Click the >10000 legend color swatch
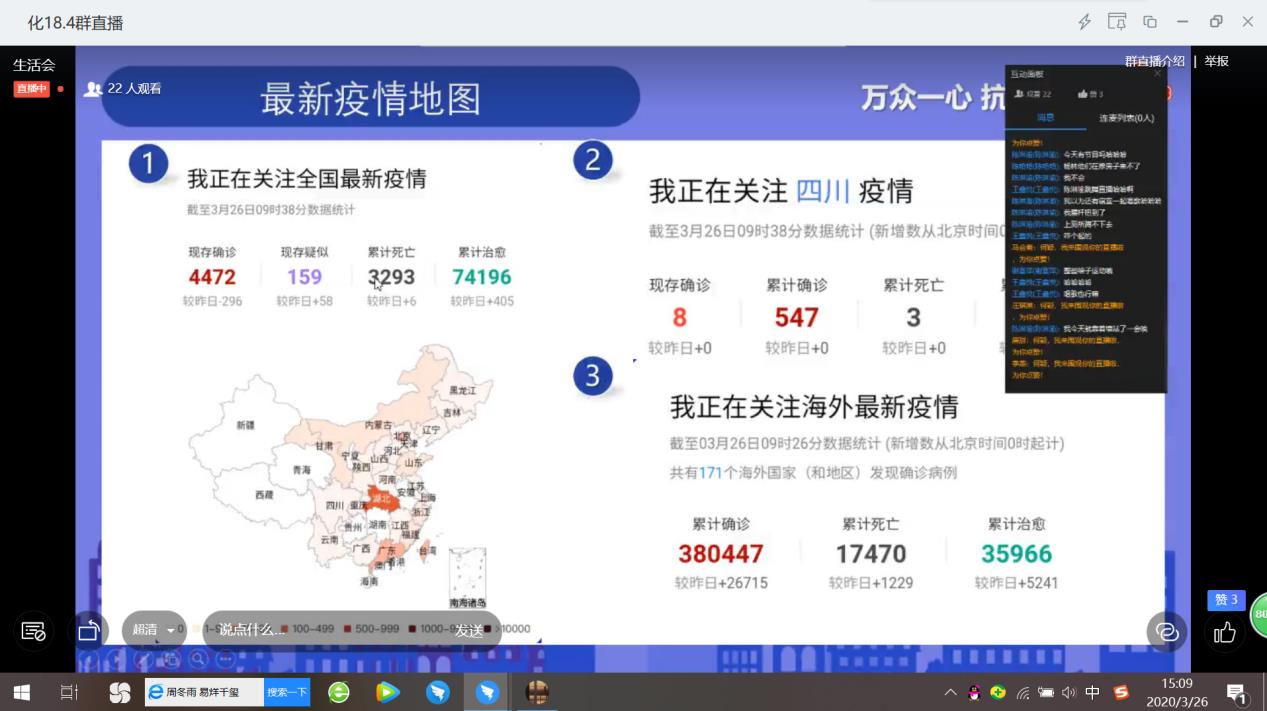The height and width of the screenshot is (711, 1267). (489, 630)
